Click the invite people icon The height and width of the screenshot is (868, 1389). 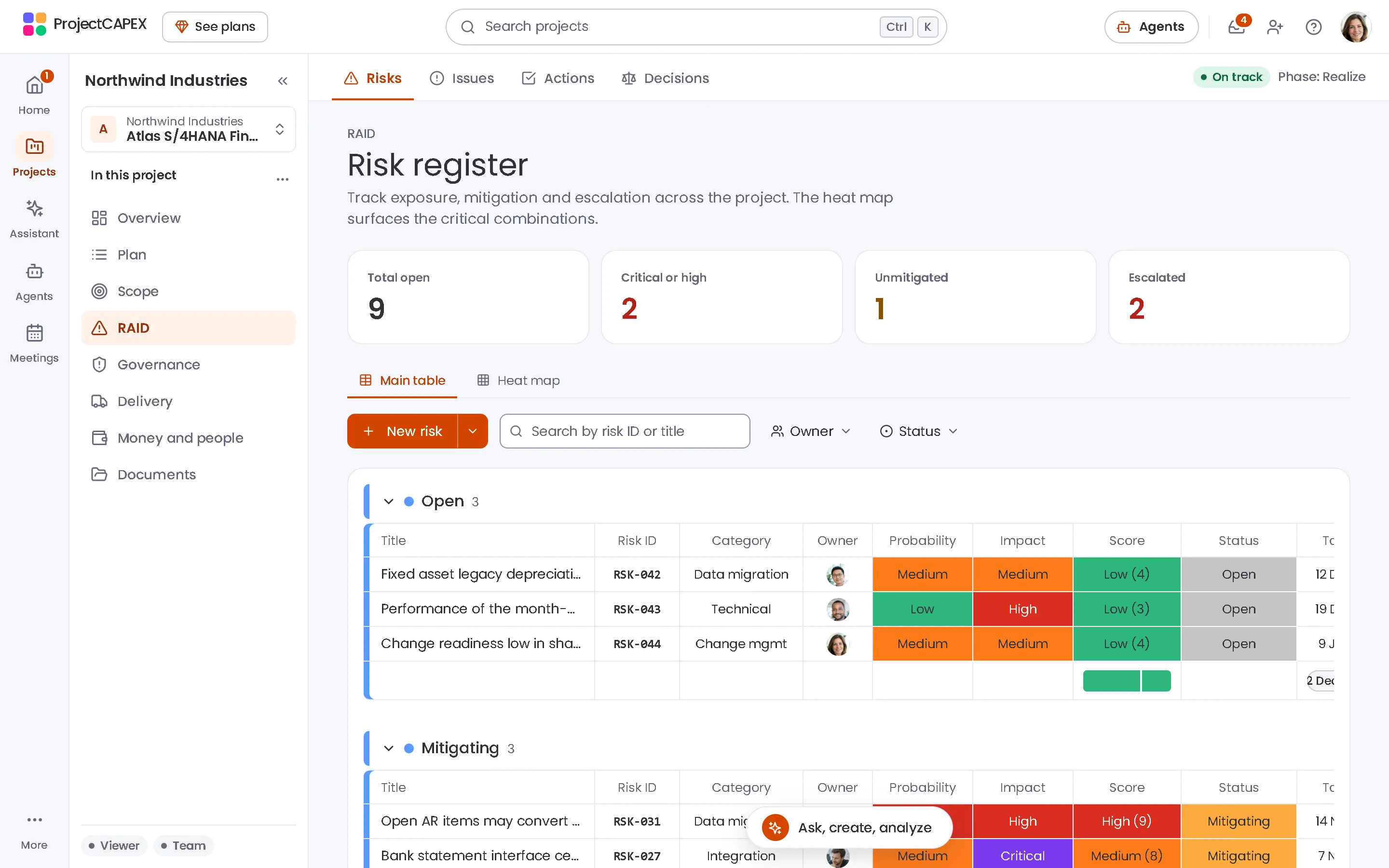pos(1275,27)
